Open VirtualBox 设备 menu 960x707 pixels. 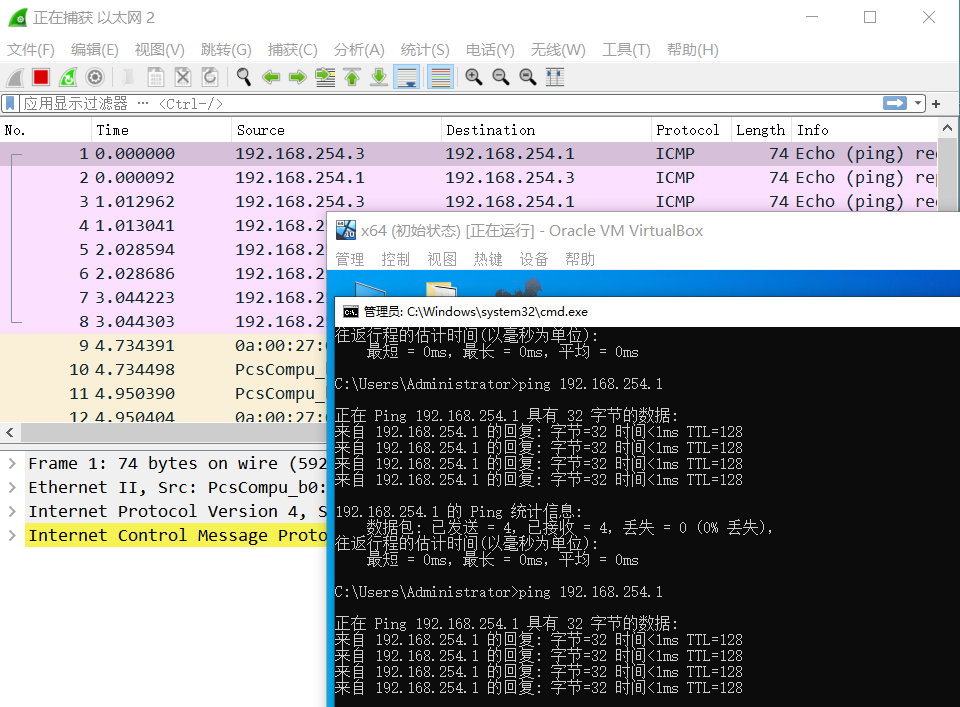coord(534,260)
